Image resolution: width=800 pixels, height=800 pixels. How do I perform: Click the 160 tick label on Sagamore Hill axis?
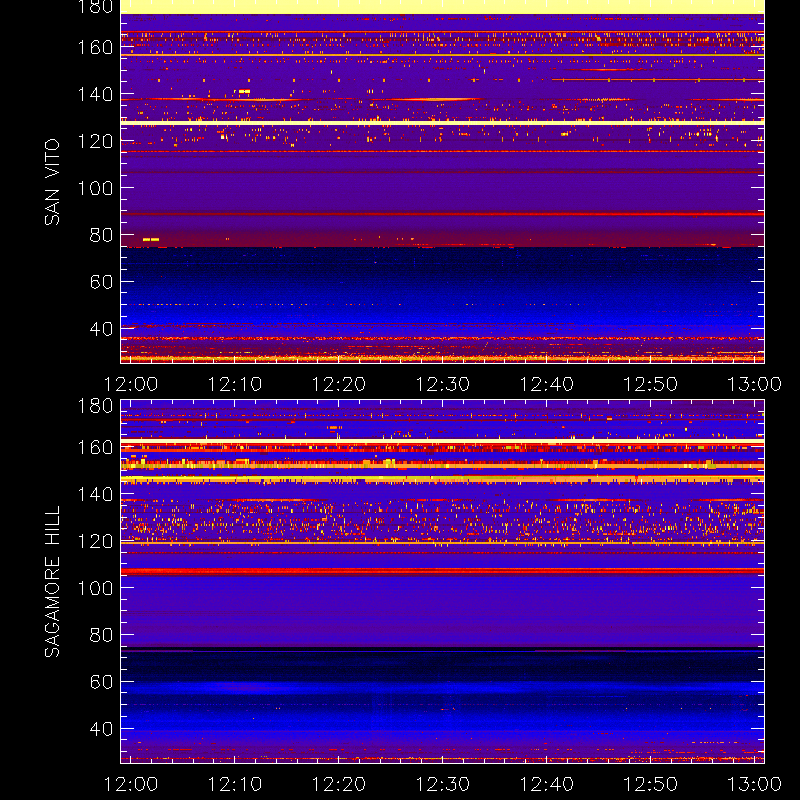[95, 447]
